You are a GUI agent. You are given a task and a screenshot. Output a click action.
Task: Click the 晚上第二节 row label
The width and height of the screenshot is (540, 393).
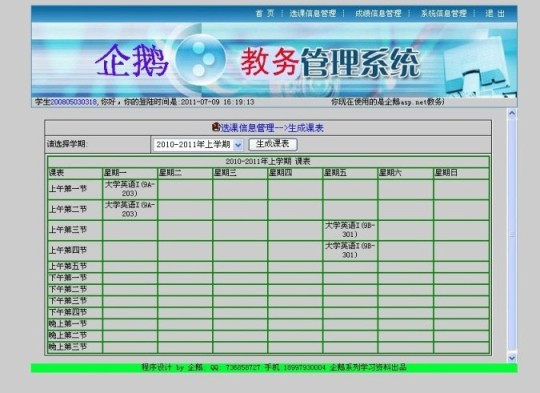[68, 335]
